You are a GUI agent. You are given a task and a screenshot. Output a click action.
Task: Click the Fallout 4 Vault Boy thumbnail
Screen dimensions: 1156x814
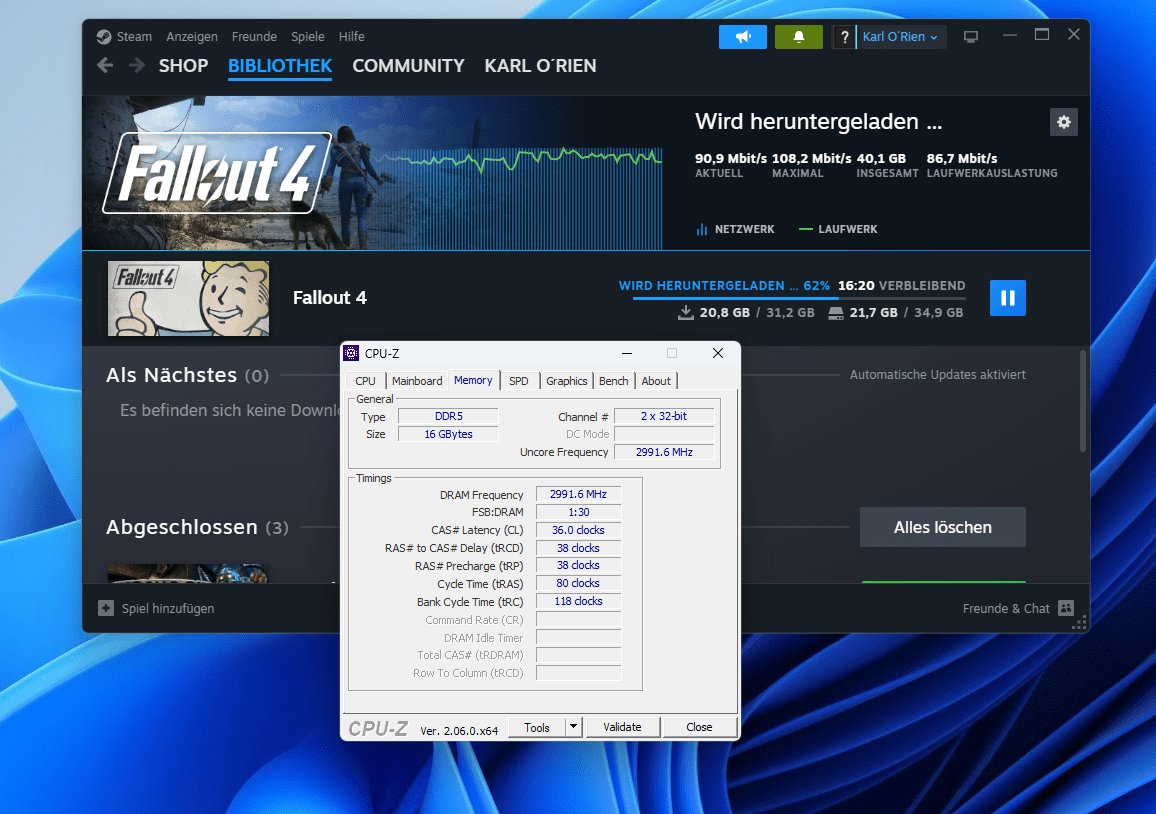[189, 298]
